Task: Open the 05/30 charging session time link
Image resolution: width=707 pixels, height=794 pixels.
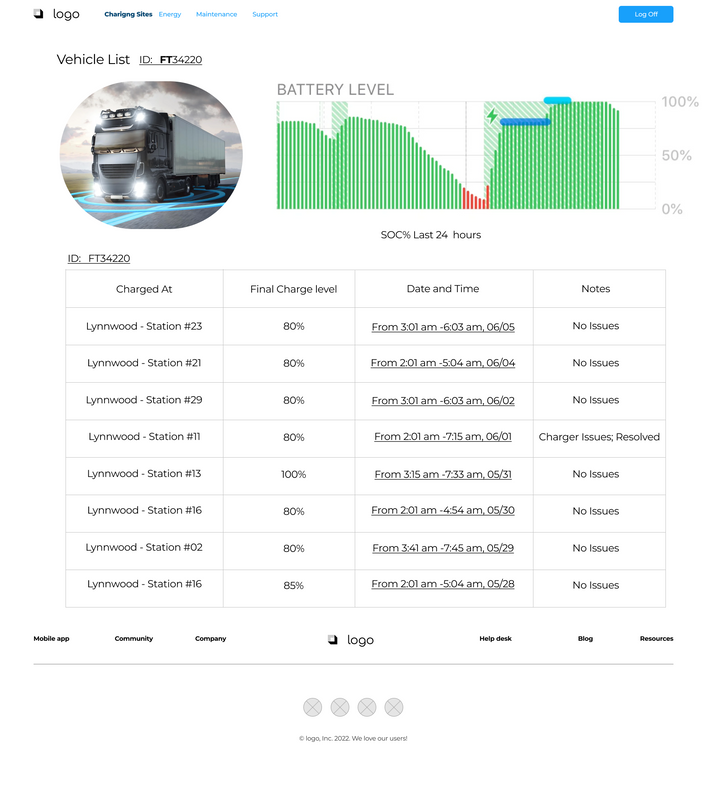Action: tap(443, 510)
